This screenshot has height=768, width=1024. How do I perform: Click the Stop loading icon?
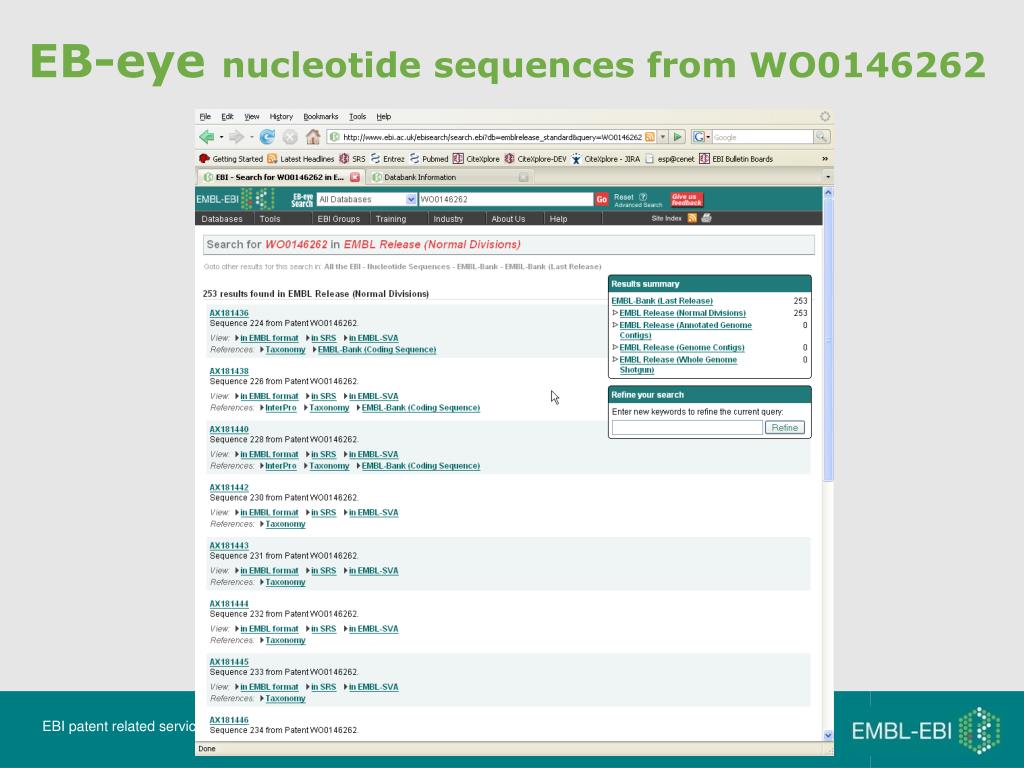pyautogui.click(x=290, y=137)
